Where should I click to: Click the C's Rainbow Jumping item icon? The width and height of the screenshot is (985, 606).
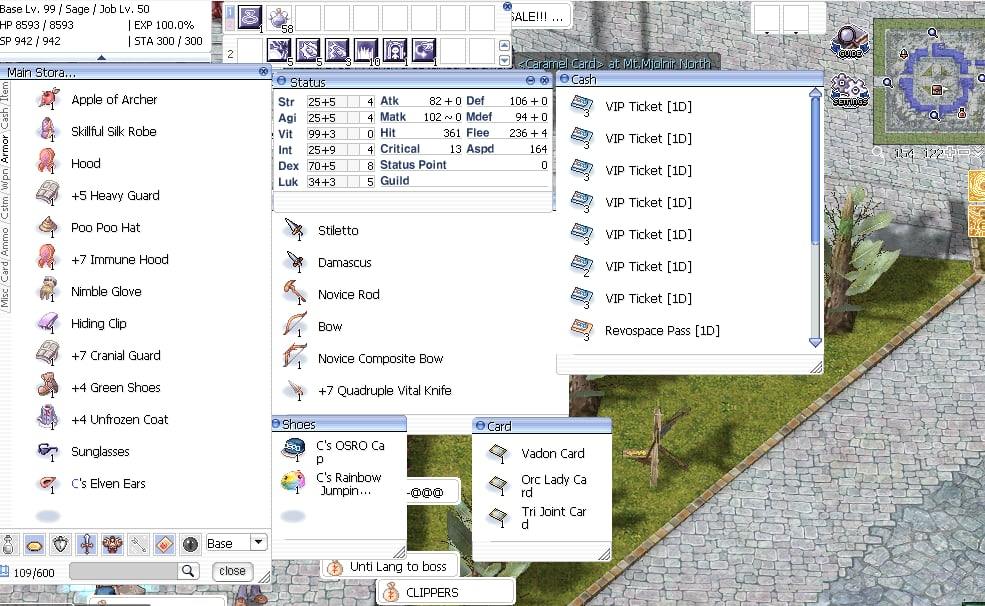293,482
